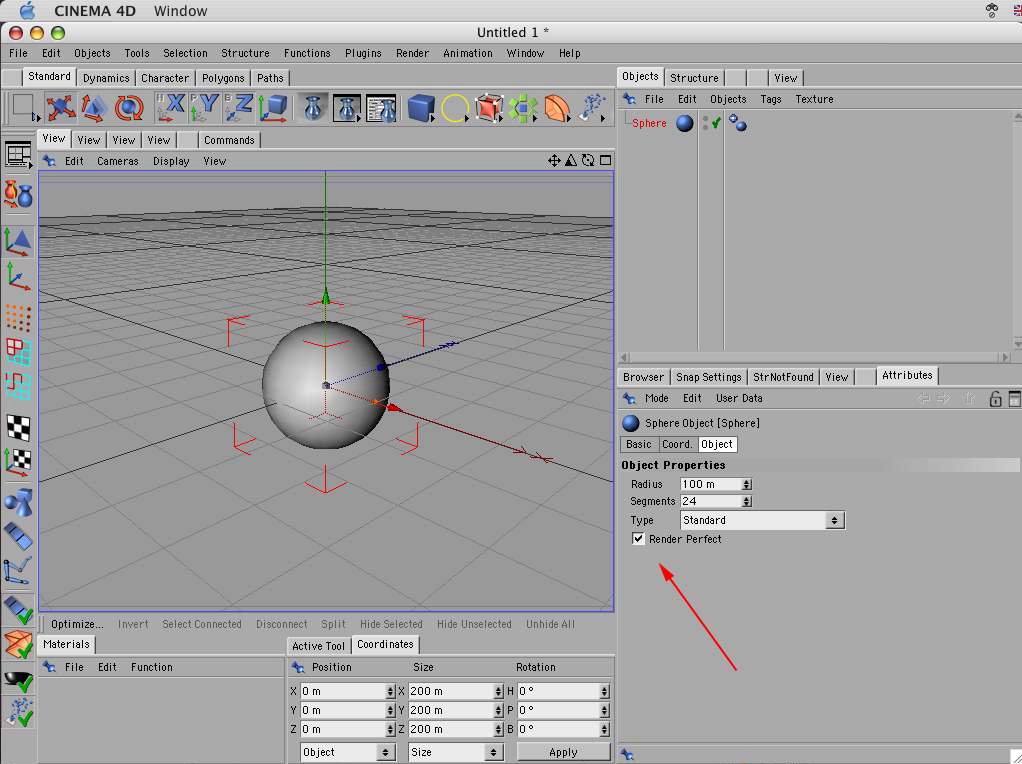Select the Rotate tool icon
The height and width of the screenshot is (764, 1022).
(128, 108)
